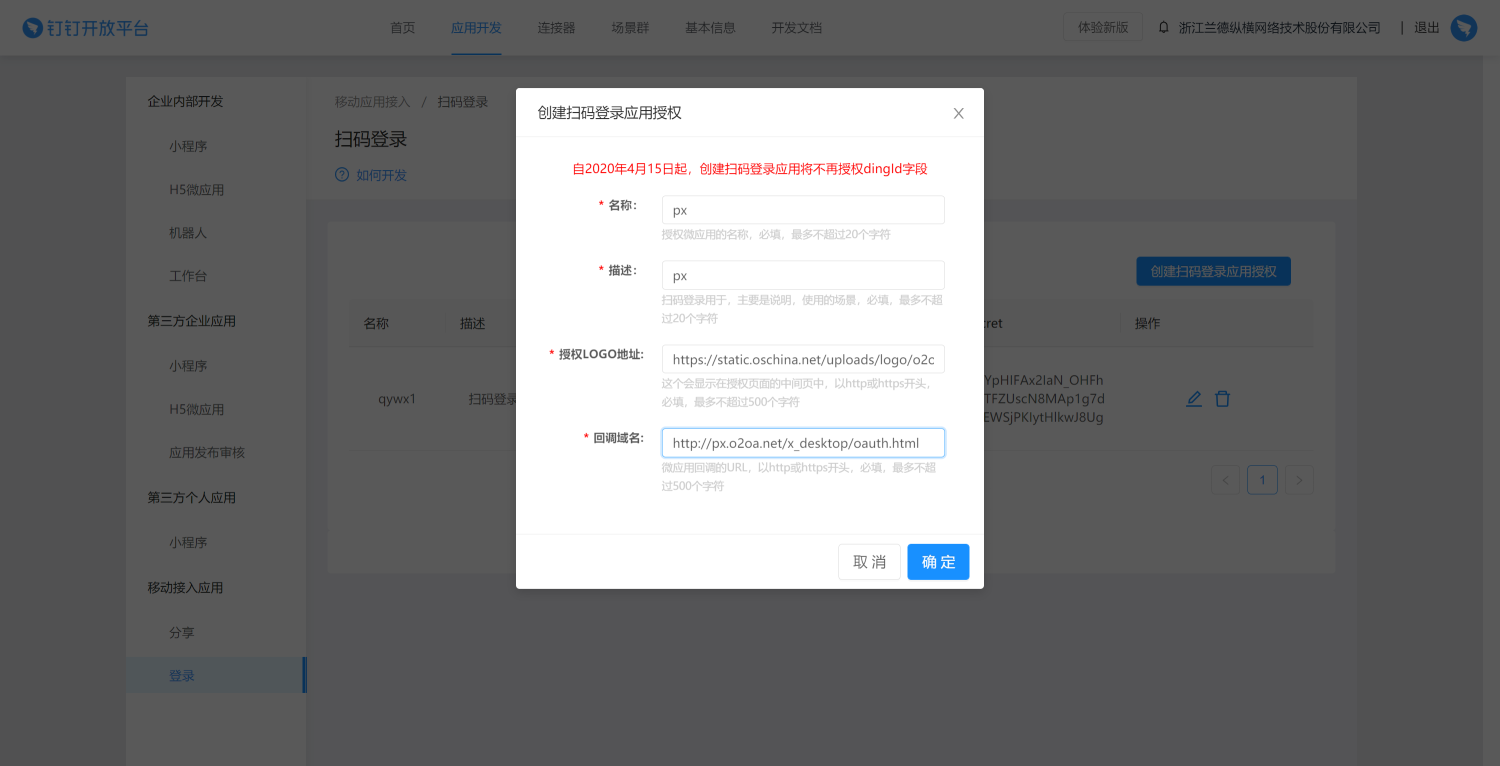Click company name 浙江兰德纵横网络技术股份有限公司

point(1280,28)
